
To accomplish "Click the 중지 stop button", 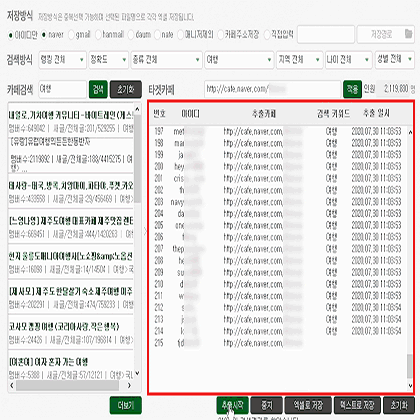I will [x=266, y=405].
